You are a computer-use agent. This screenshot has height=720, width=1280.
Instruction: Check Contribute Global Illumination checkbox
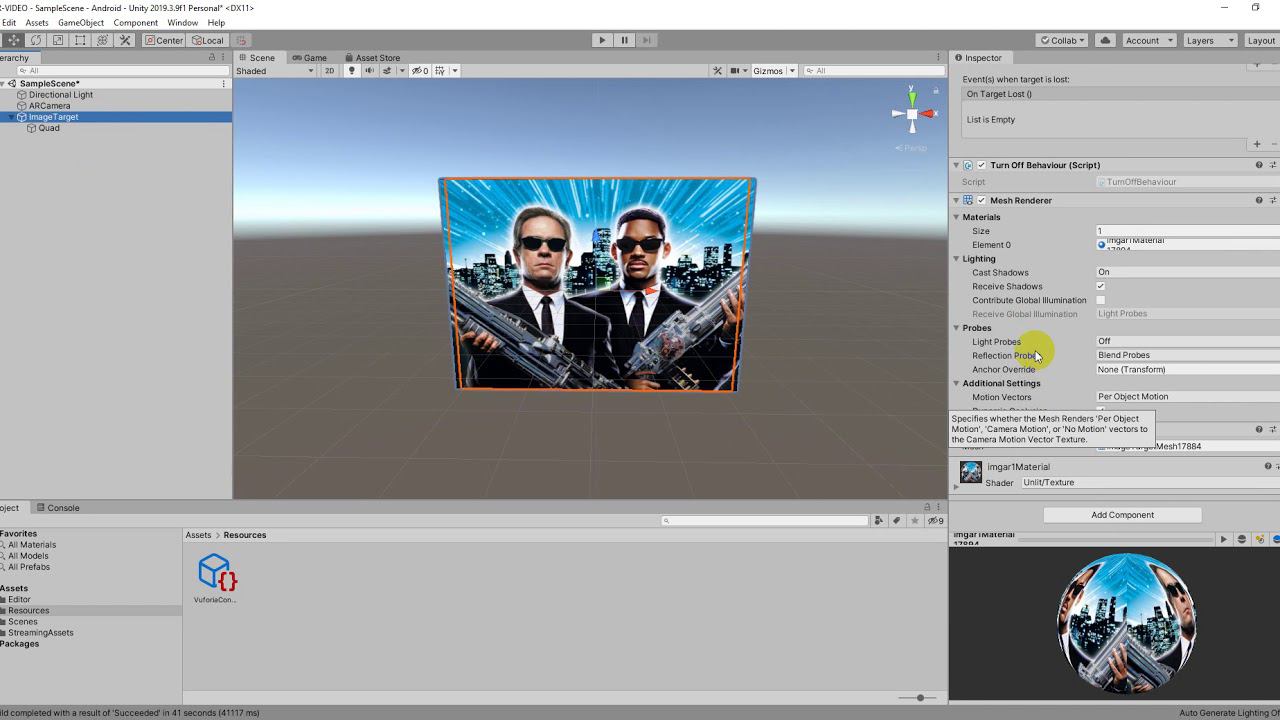(1100, 300)
